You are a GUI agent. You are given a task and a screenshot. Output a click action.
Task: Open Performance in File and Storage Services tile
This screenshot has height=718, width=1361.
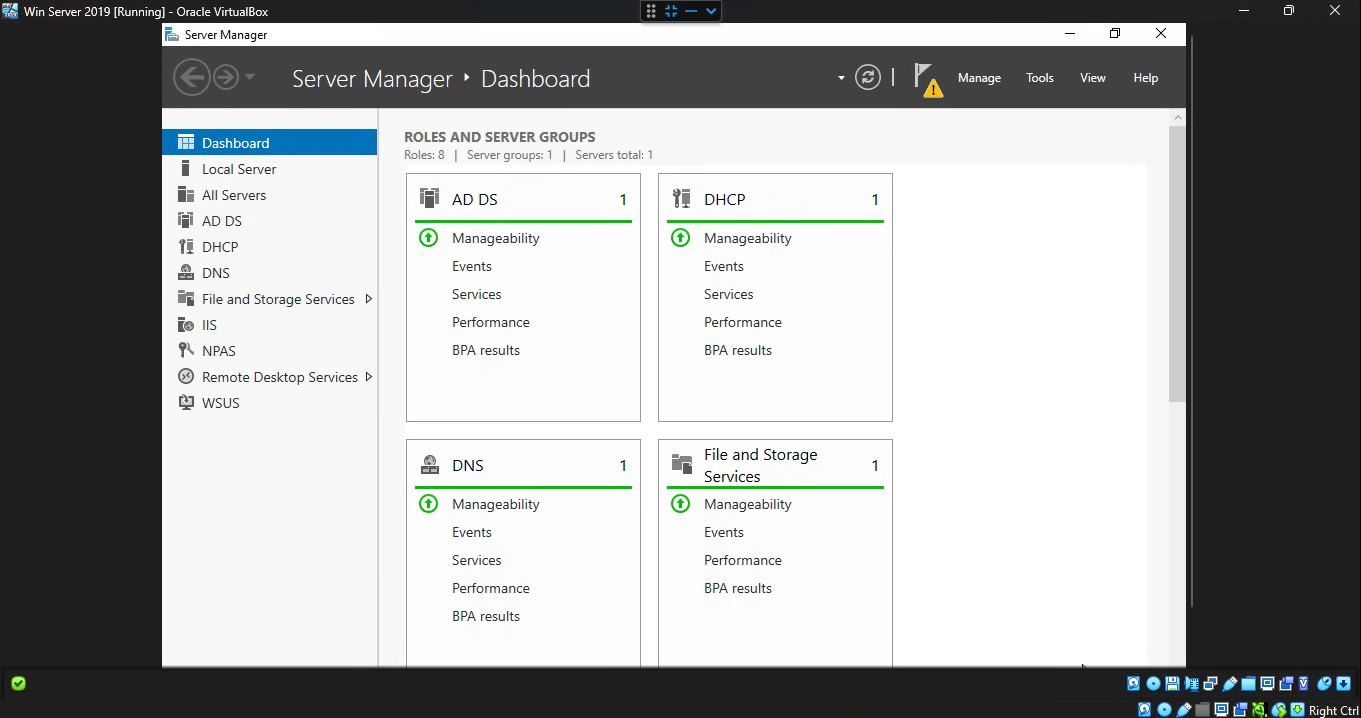[x=743, y=560]
